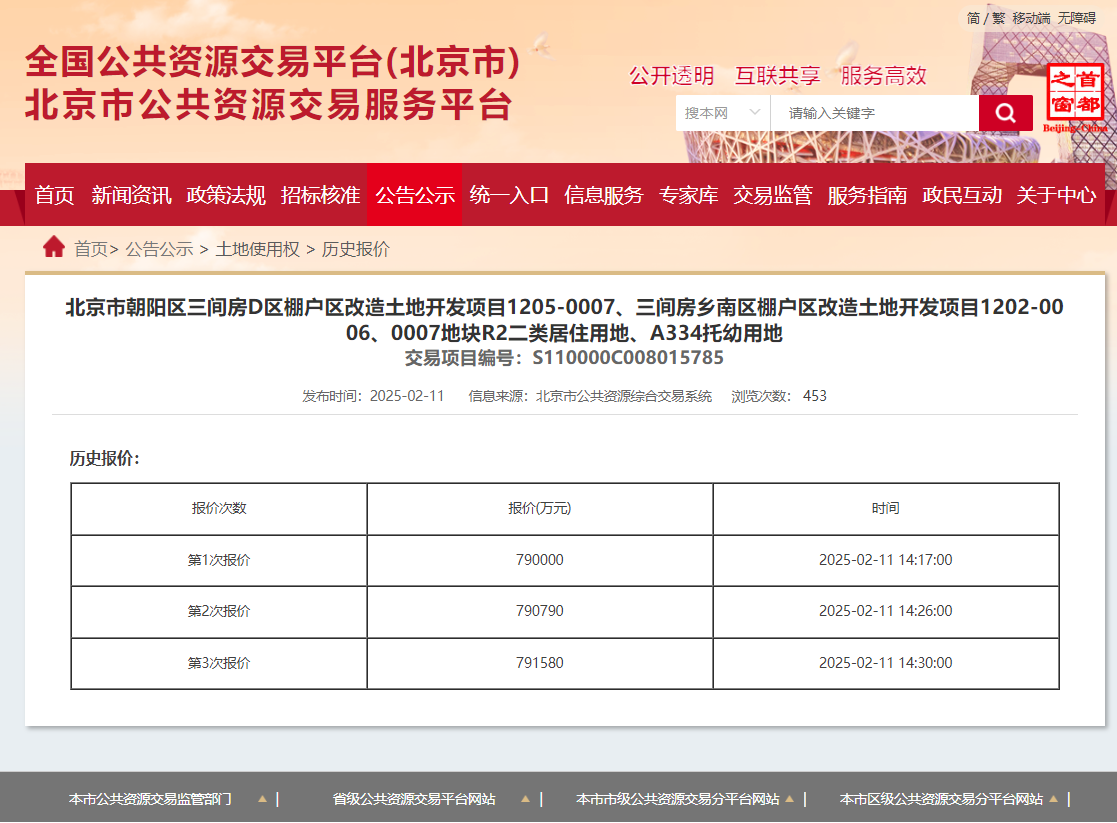
Task: Click the 无障碍 accessibility link
Action: 1079,18
